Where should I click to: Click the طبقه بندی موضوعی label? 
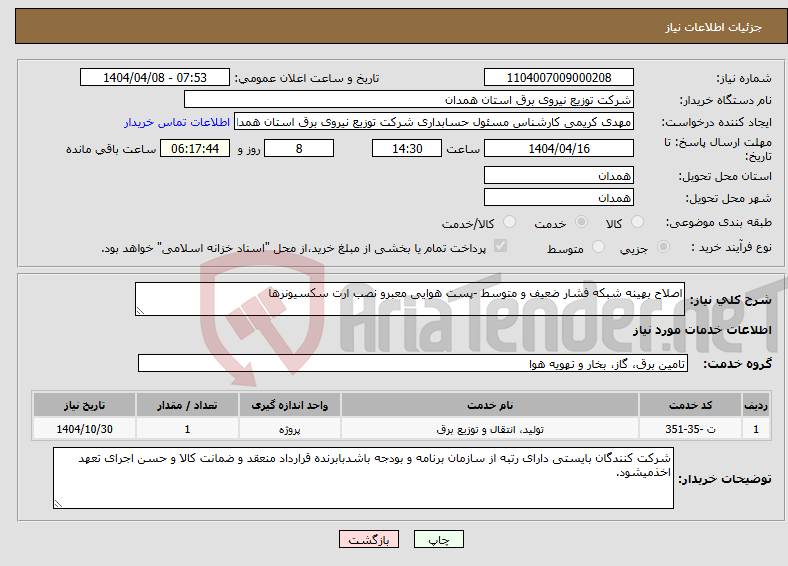719,222
